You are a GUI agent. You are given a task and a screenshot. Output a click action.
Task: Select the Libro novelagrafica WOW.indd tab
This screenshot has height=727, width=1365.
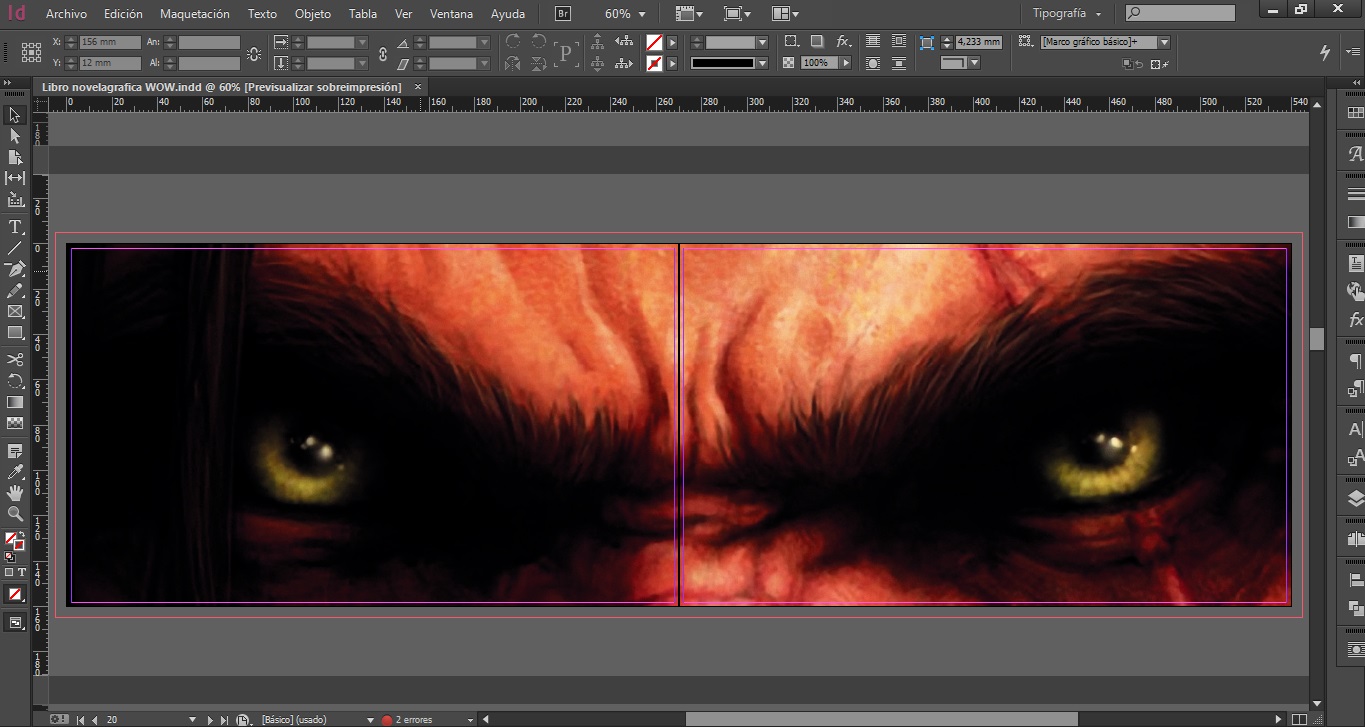point(221,87)
